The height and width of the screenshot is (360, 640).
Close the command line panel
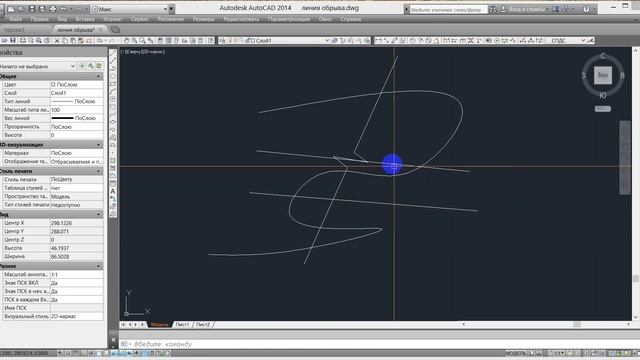(x=113, y=340)
